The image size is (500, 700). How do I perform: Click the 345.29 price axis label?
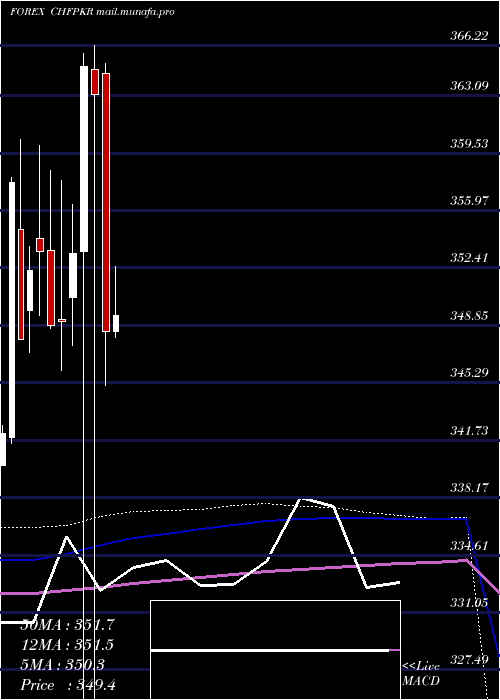(x=469, y=373)
